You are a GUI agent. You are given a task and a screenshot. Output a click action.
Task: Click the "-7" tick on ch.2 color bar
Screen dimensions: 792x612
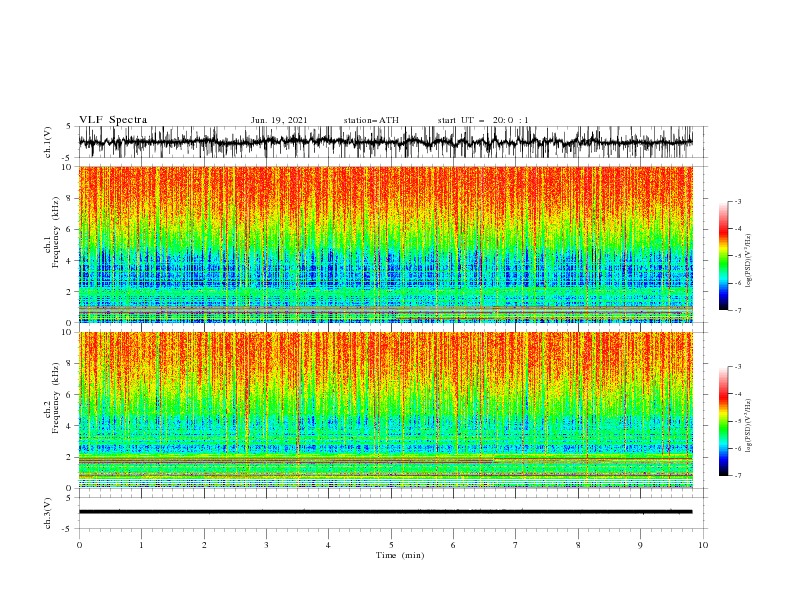738,475
